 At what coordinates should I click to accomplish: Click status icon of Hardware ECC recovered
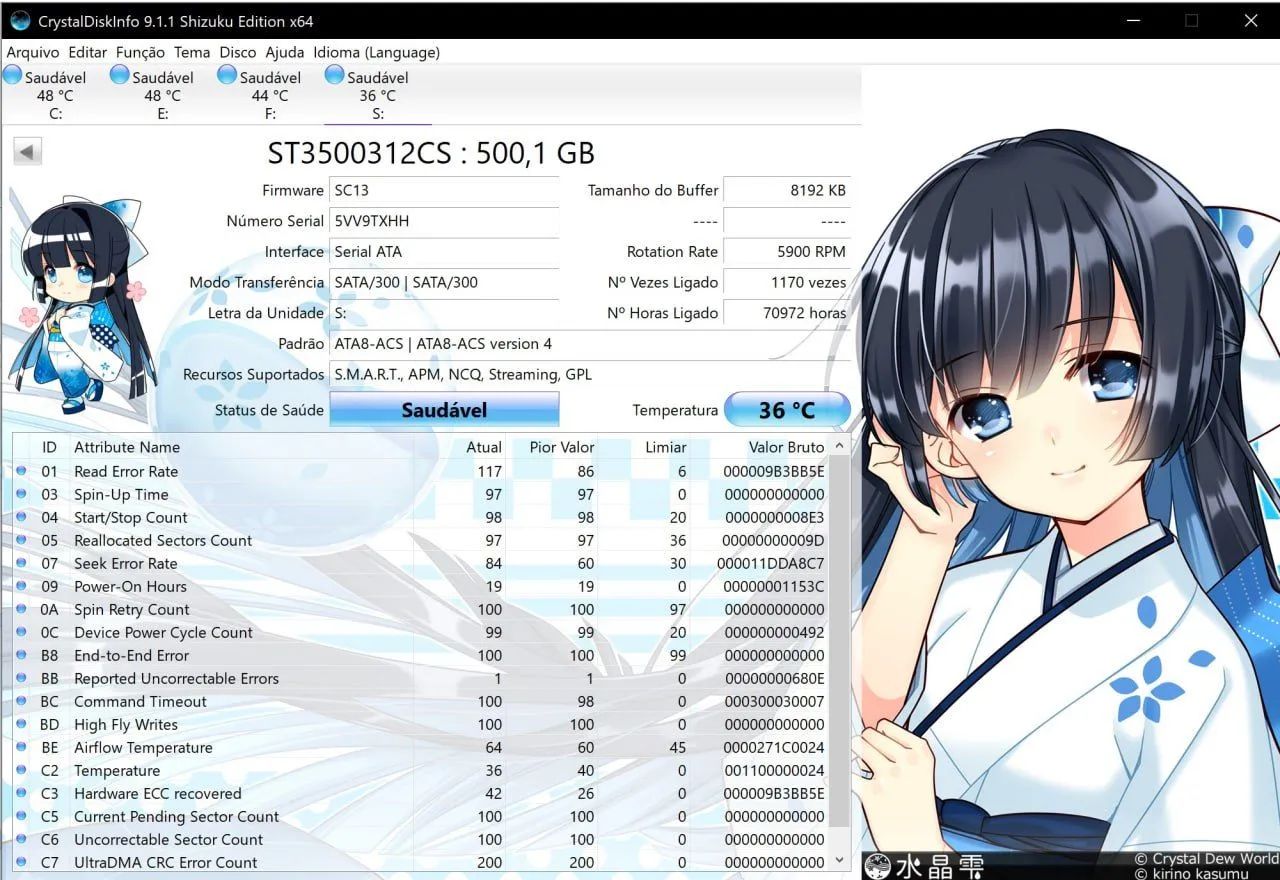click(22, 793)
